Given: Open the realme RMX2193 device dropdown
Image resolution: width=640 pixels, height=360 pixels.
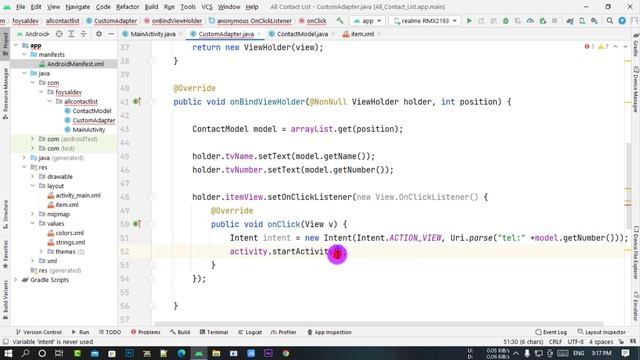Looking at the screenshot, I should 425,20.
